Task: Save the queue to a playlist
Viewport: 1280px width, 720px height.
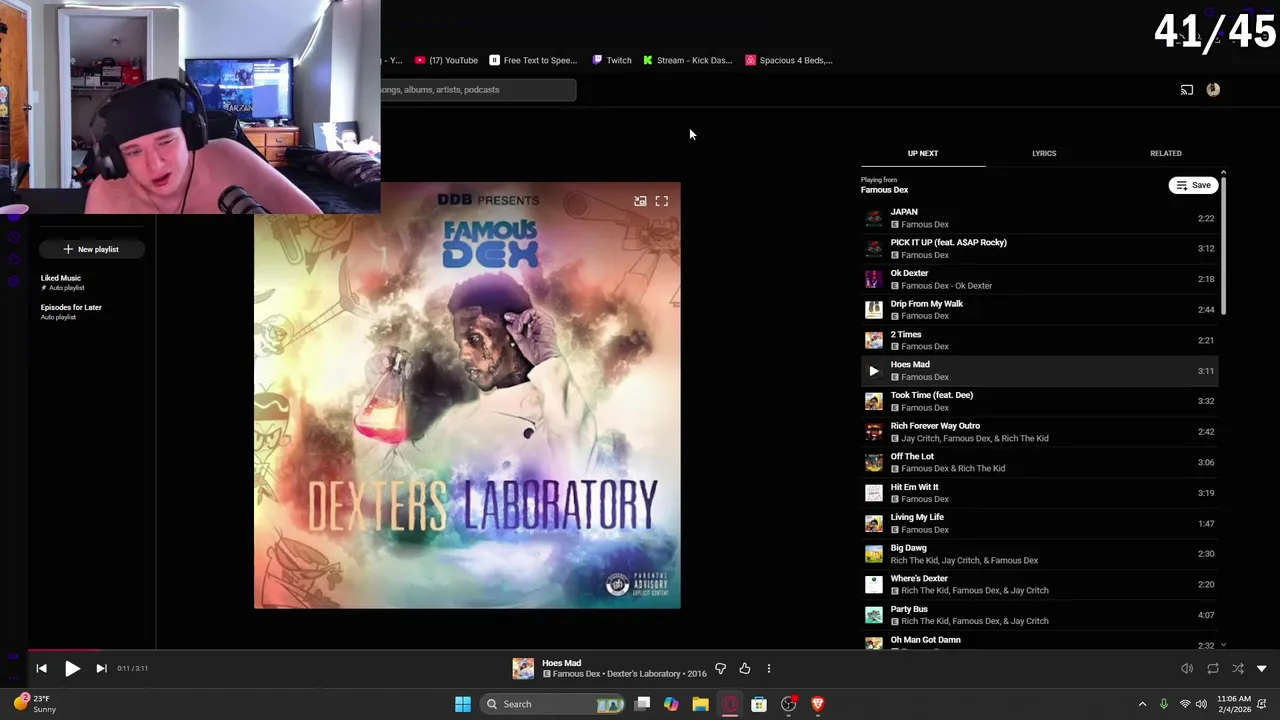Action: [1193, 185]
